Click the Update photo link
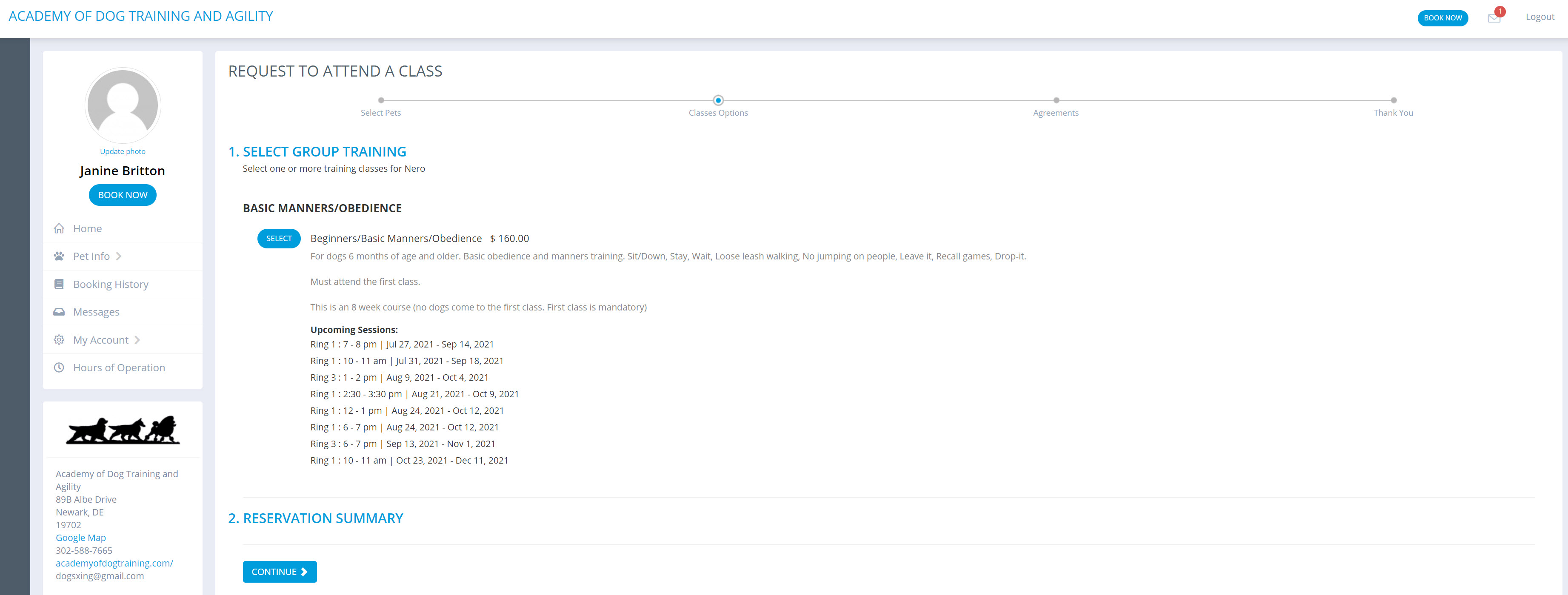 (123, 151)
